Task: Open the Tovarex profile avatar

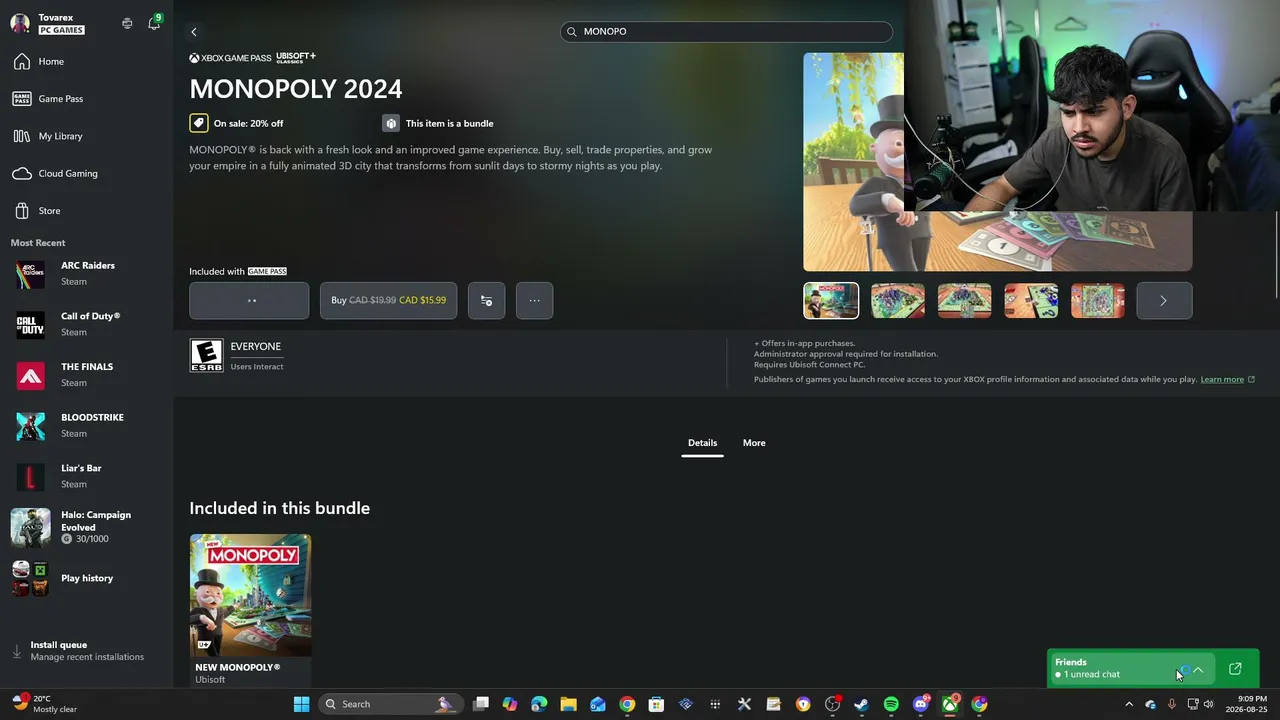Action: tap(20, 24)
